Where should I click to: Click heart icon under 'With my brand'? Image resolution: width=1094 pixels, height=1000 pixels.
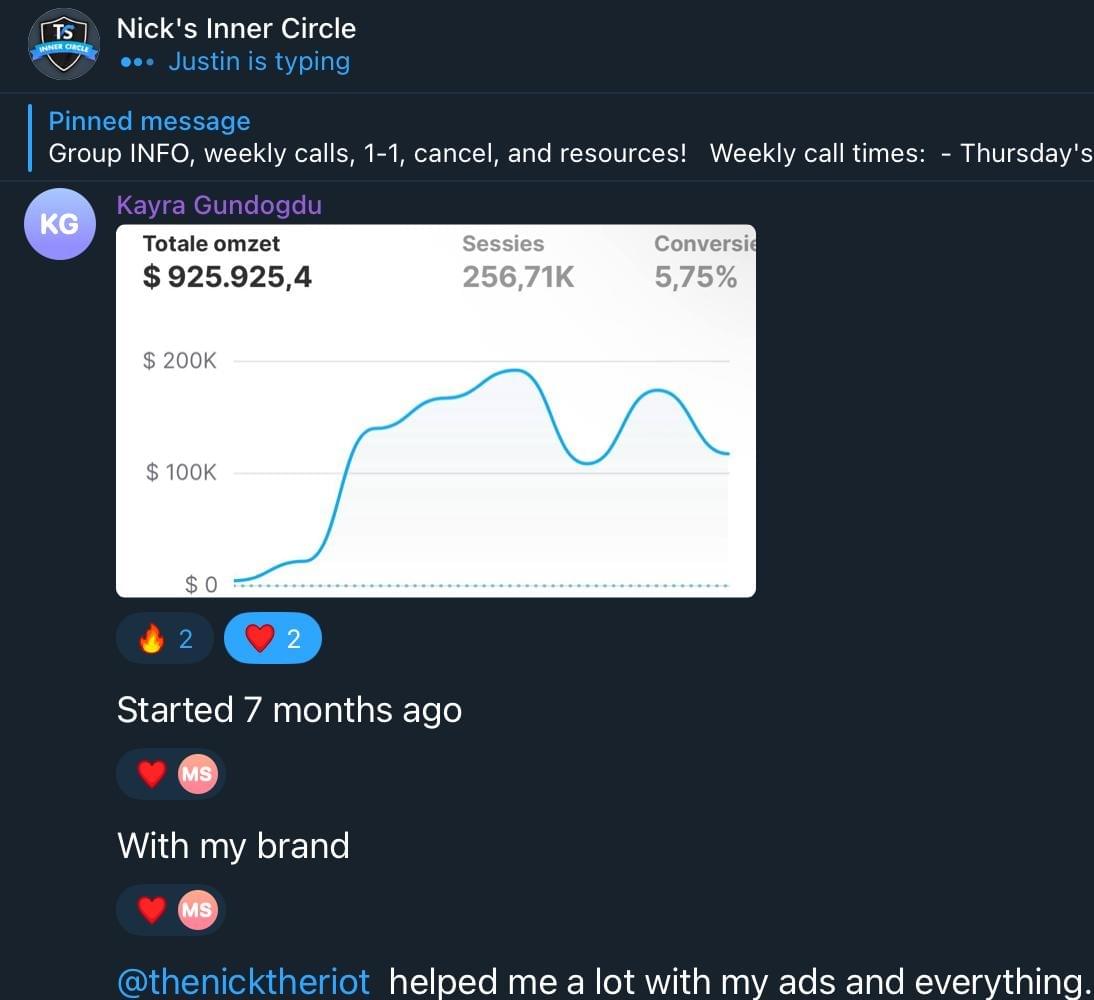151,910
